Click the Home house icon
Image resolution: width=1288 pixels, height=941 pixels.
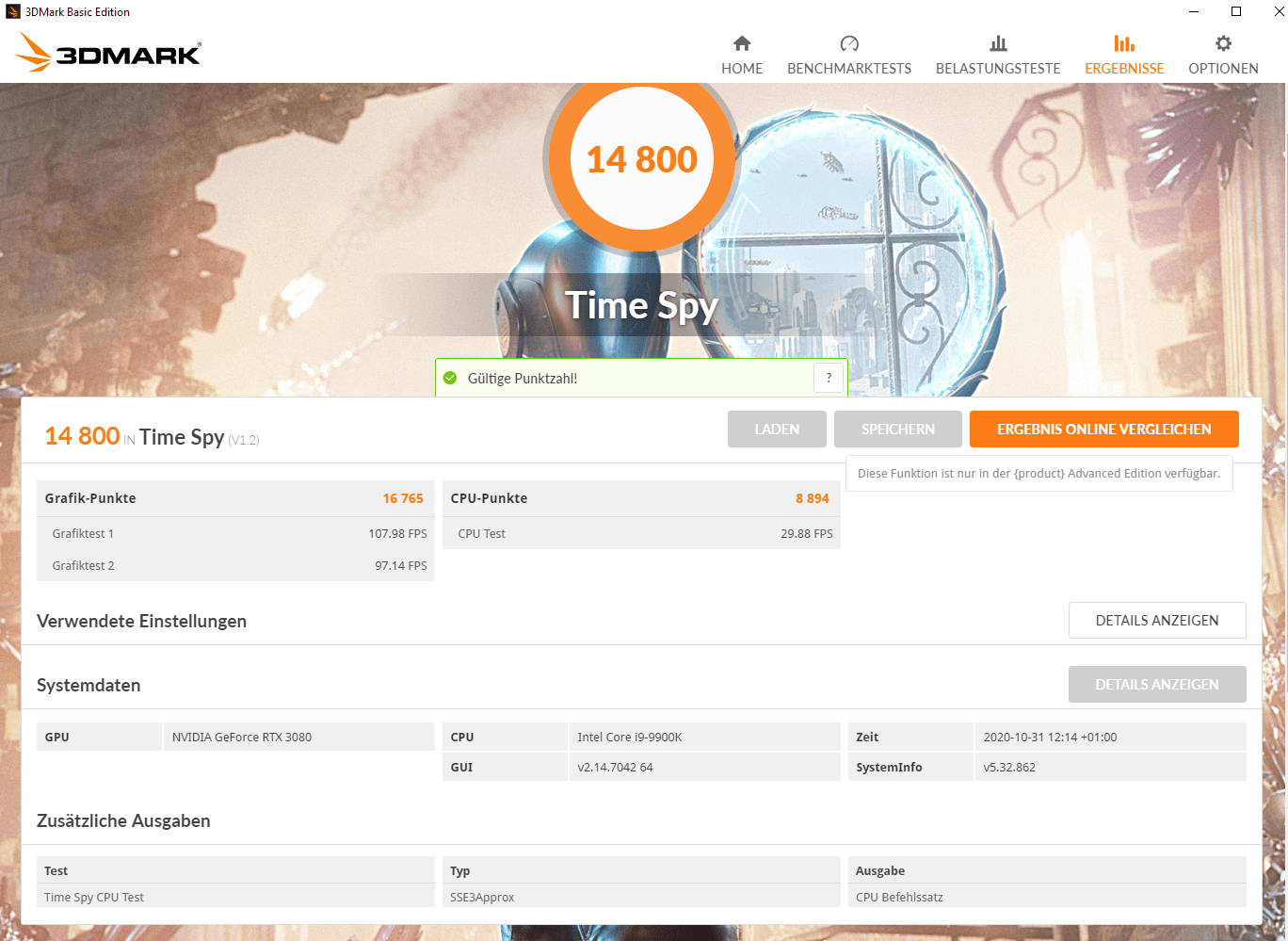coord(742,43)
